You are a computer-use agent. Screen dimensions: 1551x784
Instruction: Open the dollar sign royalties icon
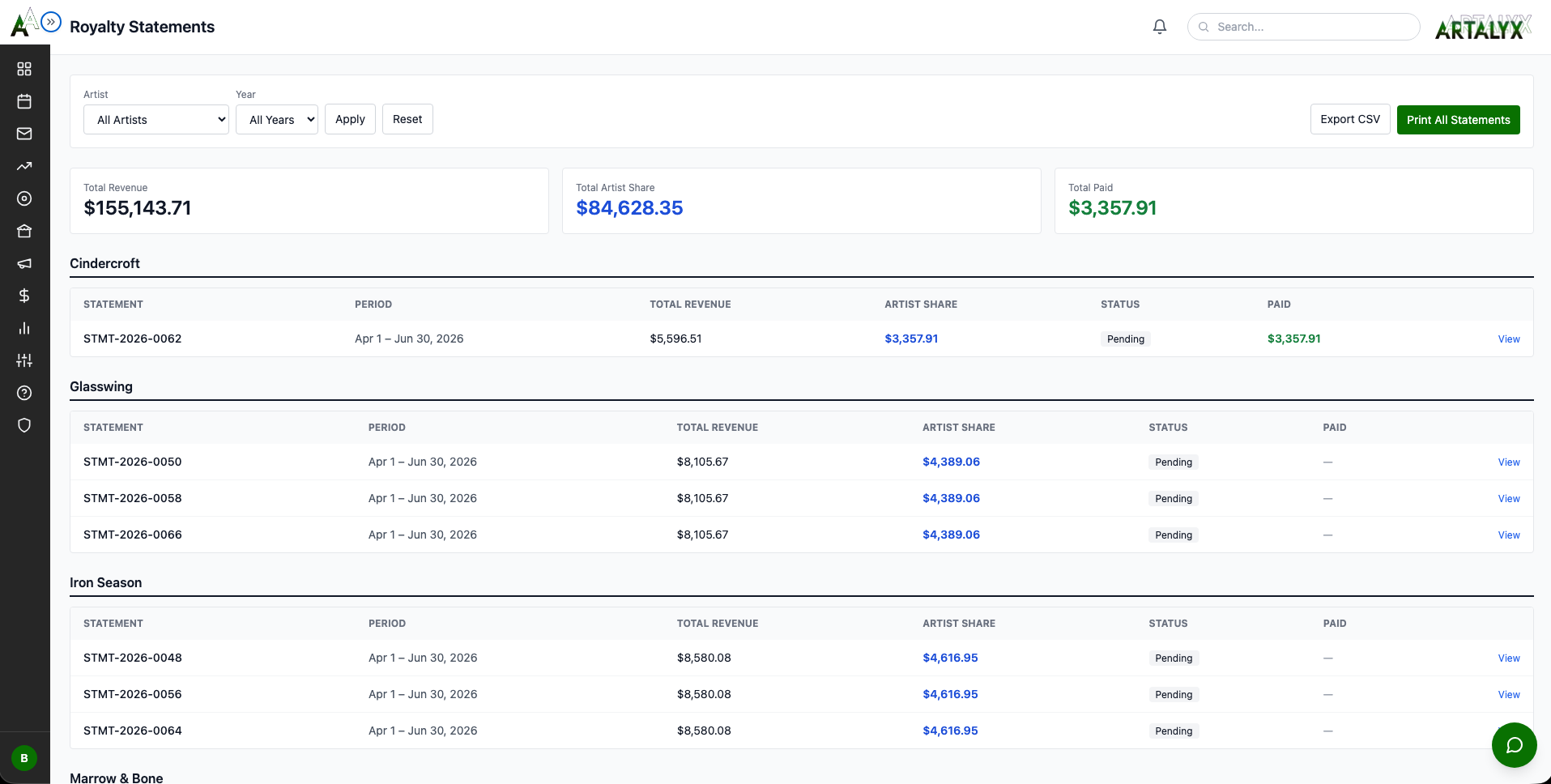tap(24, 296)
